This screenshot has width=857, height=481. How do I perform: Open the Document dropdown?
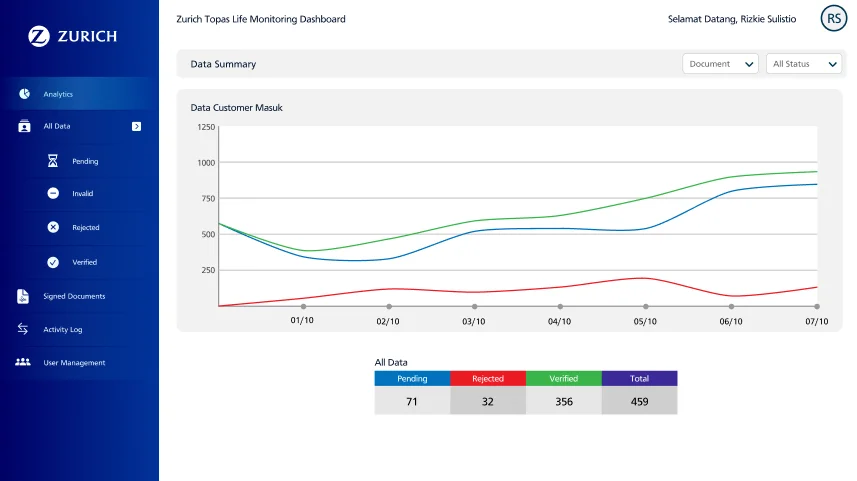[720, 64]
